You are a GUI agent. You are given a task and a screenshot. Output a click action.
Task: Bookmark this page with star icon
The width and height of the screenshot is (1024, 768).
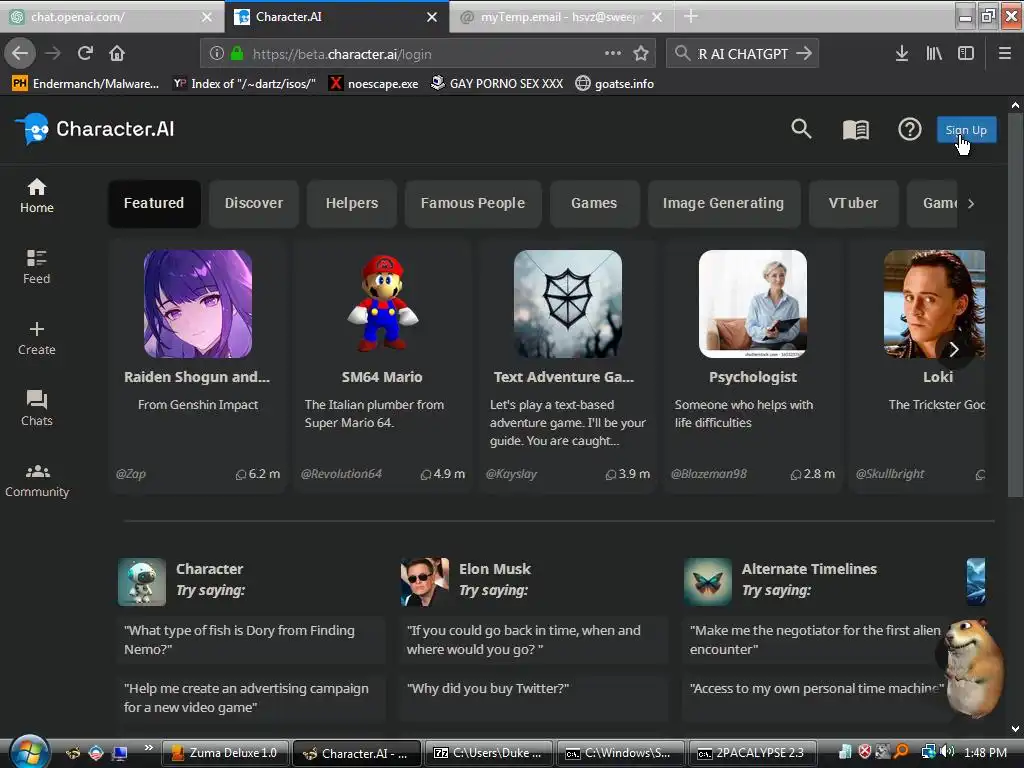pyautogui.click(x=641, y=53)
